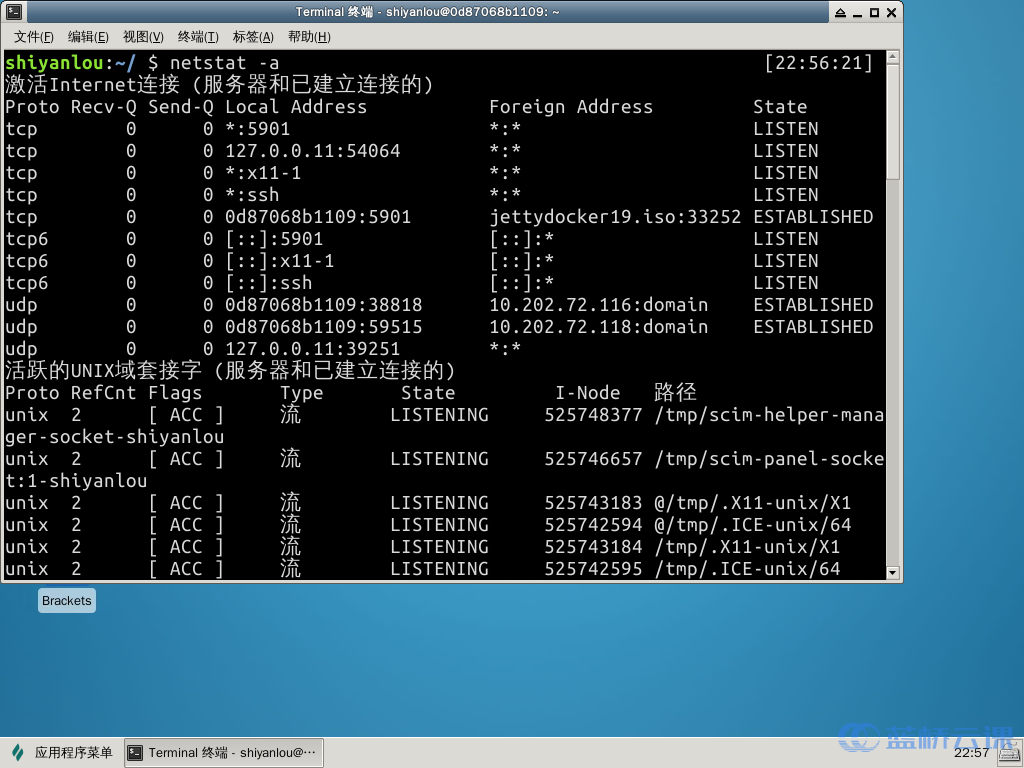Viewport: 1024px width, 768px height.
Task: Click the scrollbar up arrow in the terminal
Action: pyautogui.click(x=893, y=56)
